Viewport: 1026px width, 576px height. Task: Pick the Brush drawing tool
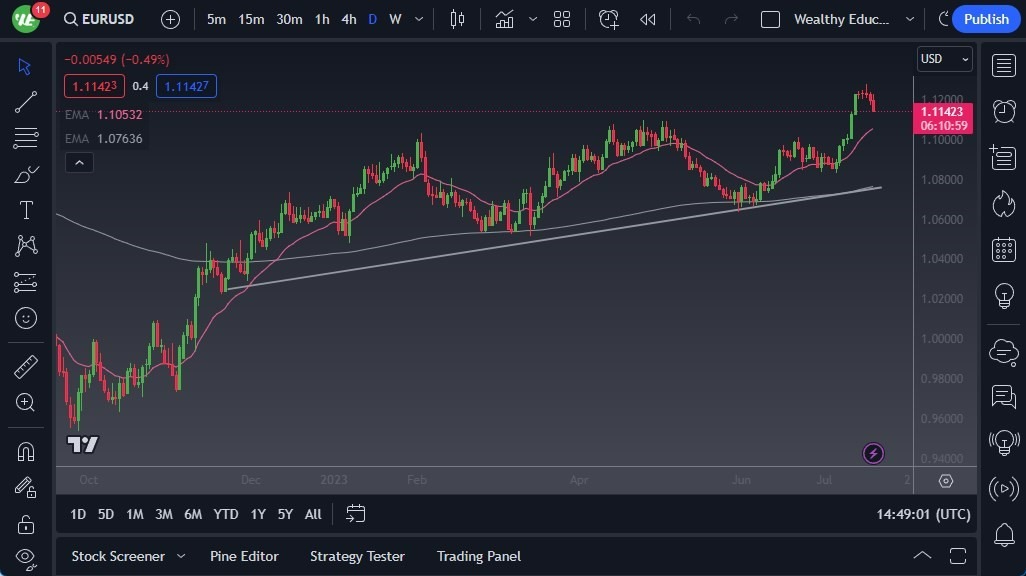coord(26,173)
